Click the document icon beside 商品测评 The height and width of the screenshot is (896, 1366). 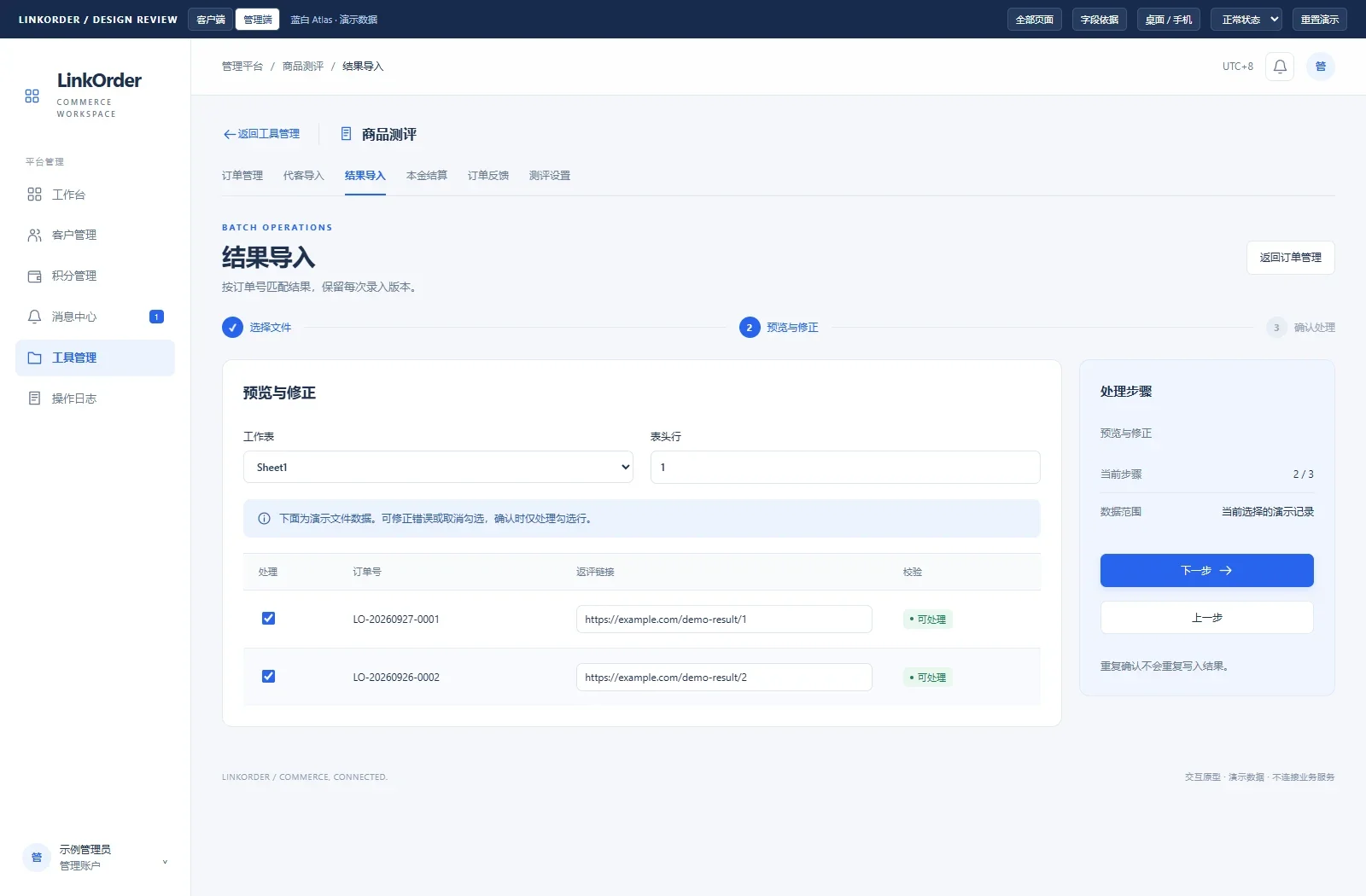point(346,134)
